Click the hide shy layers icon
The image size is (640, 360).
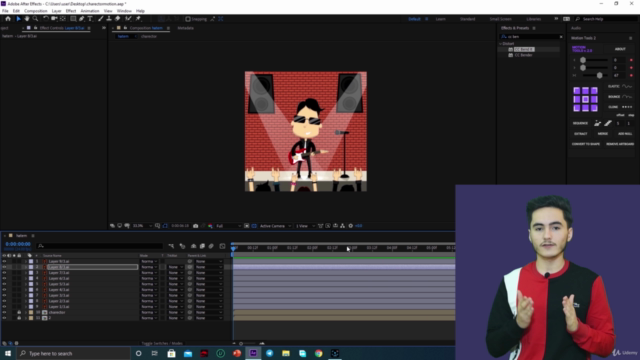[x=193, y=246]
